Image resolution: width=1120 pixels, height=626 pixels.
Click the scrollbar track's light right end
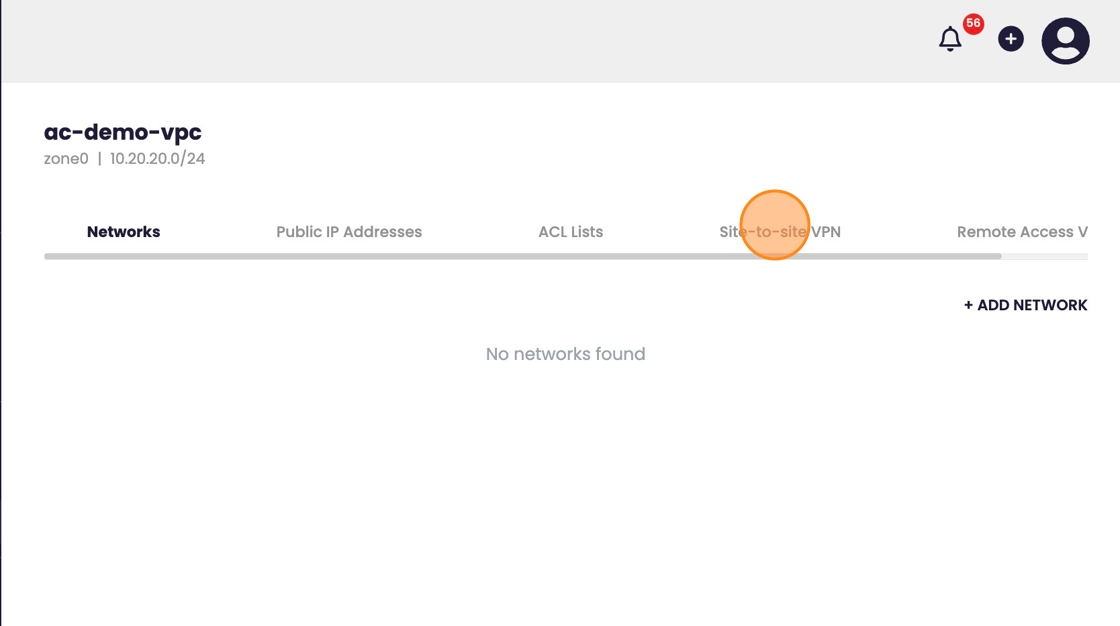(x=1044, y=257)
